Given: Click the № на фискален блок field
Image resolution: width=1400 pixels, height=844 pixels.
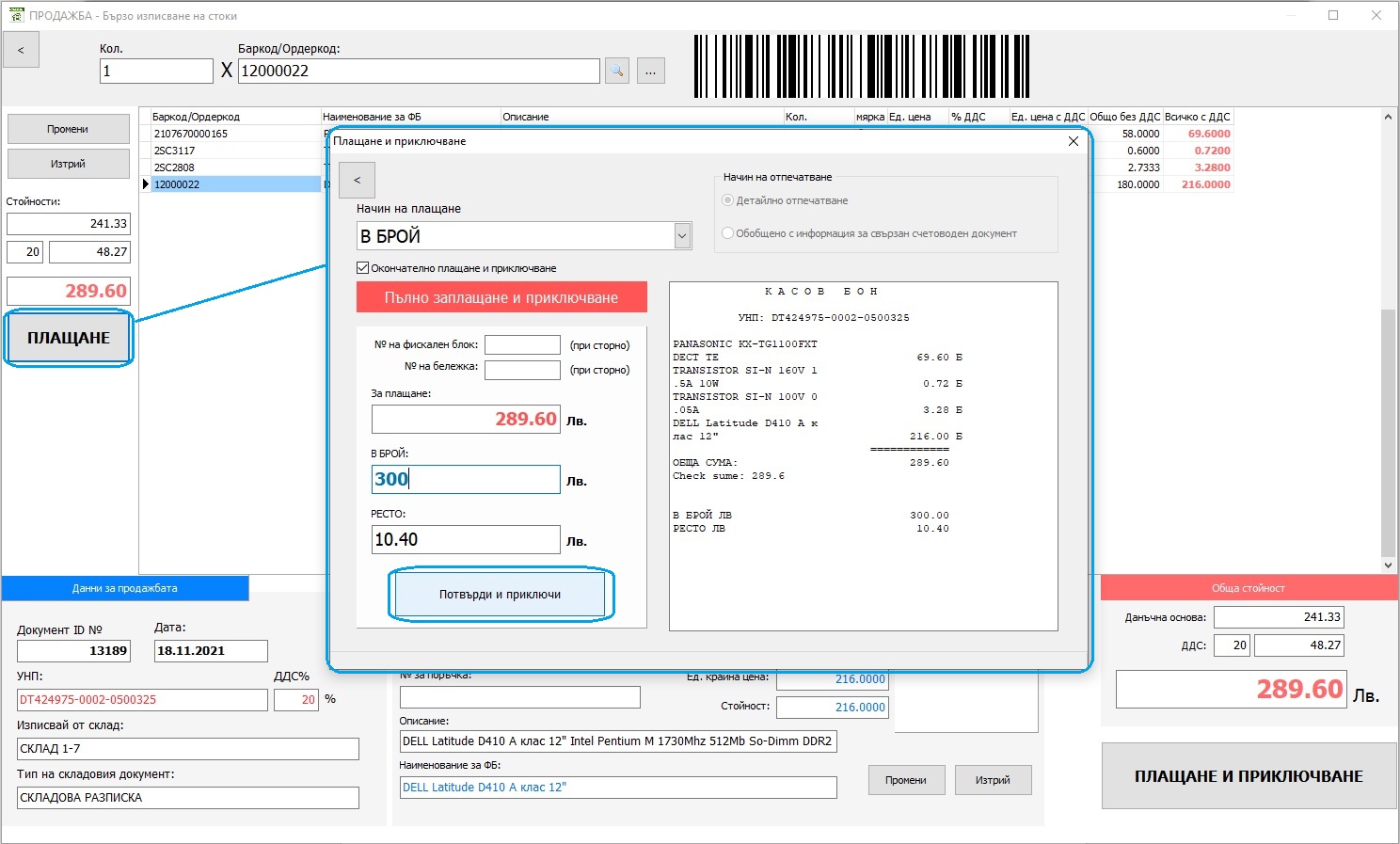Looking at the screenshot, I should pos(522,345).
